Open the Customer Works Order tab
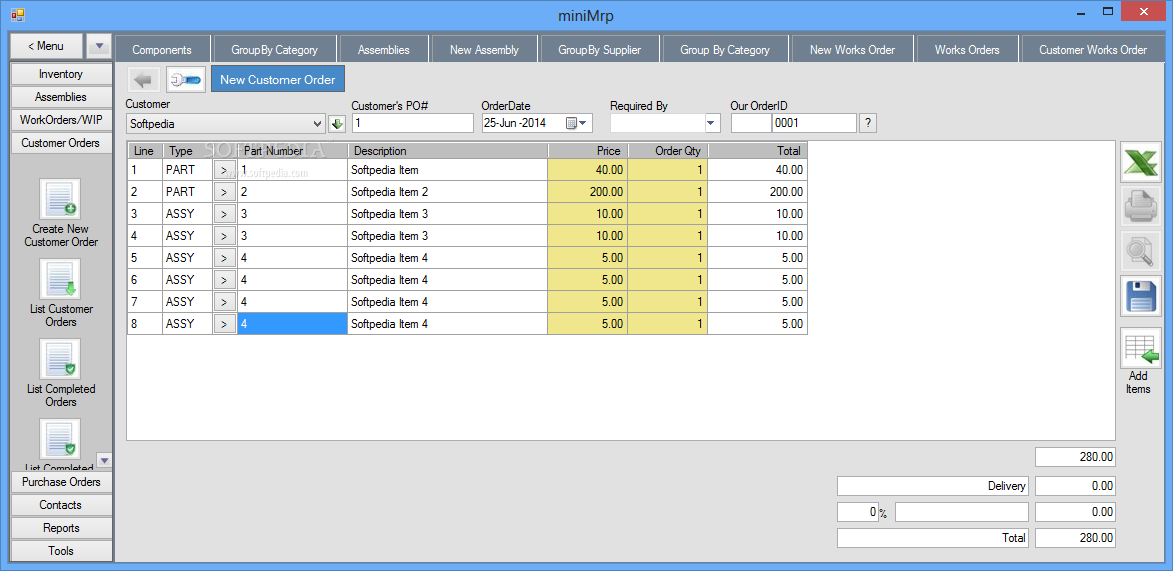 click(x=1093, y=50)
